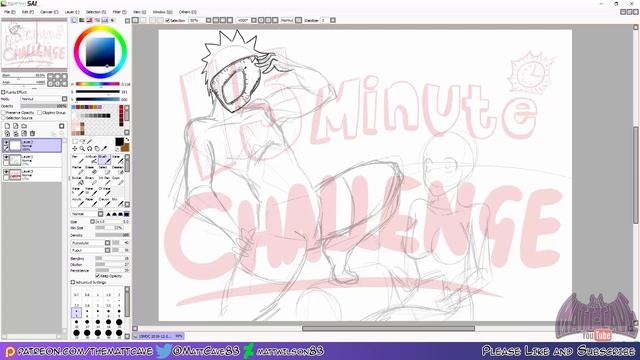Open the Canvas menu

pos(49,12)
